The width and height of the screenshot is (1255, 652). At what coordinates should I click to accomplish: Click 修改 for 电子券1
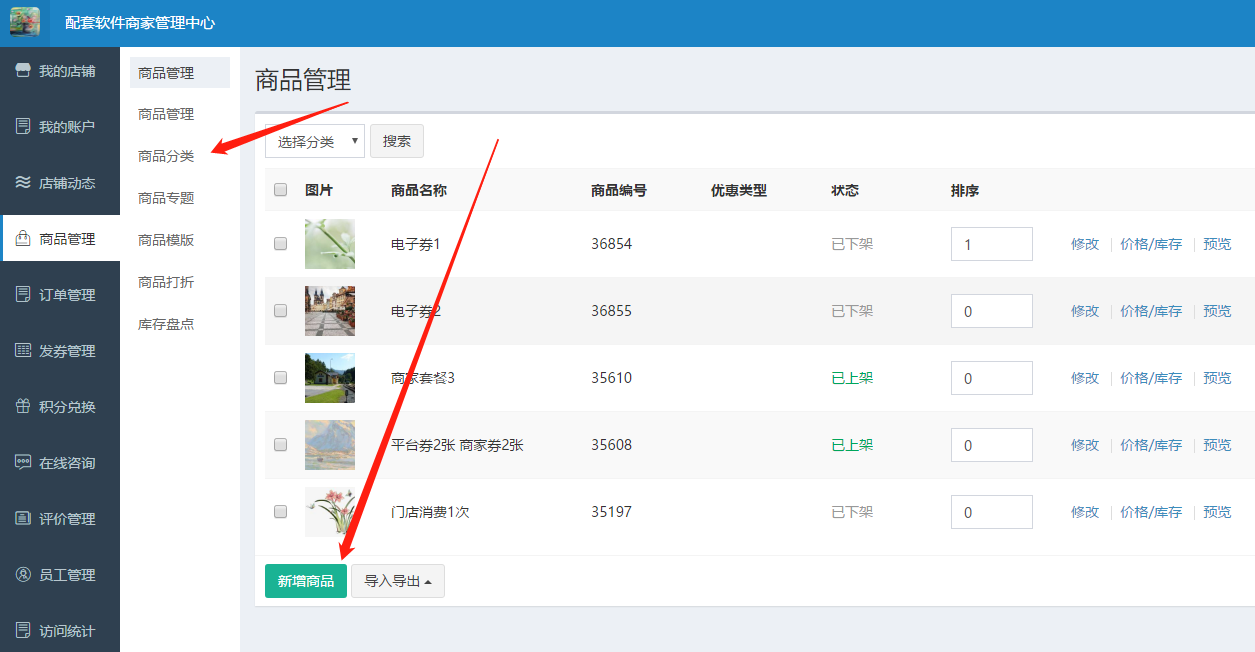1085,244
